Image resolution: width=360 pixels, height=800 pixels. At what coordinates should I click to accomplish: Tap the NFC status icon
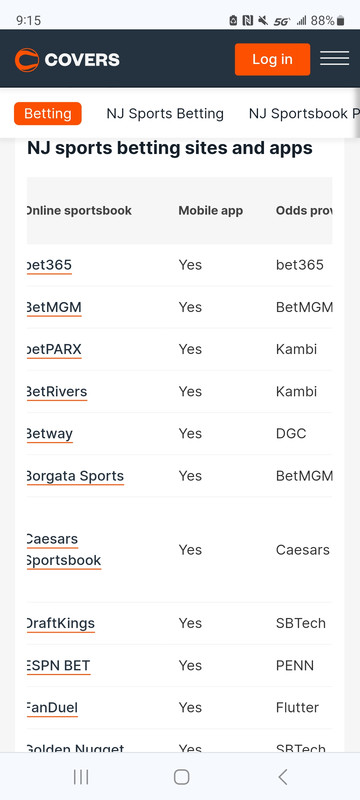click(248, 20)
